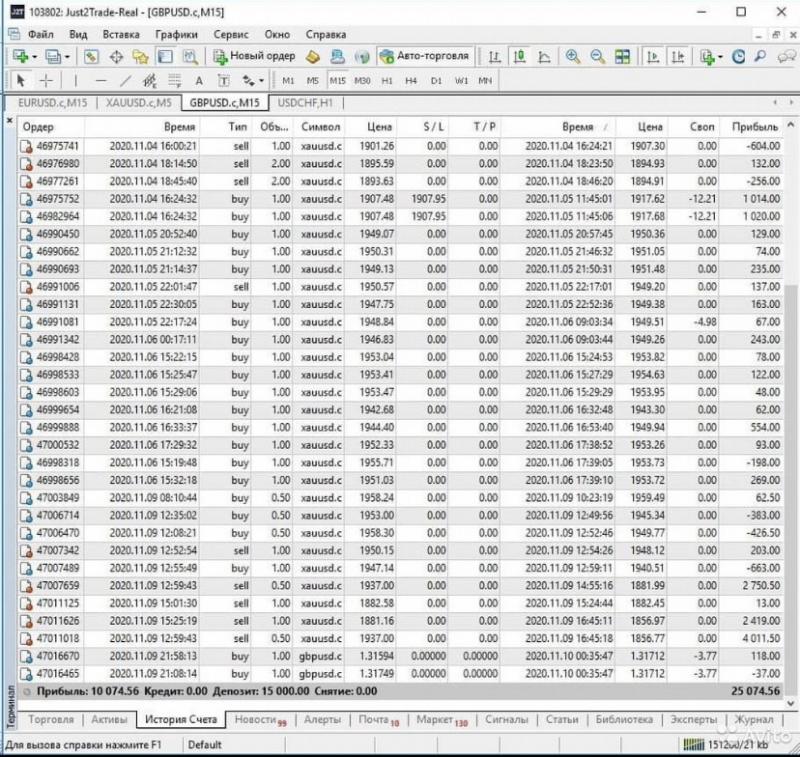This screenshot has width=800, height=757.
Task: Open the Графики menu
Action: tap(176, 35)
